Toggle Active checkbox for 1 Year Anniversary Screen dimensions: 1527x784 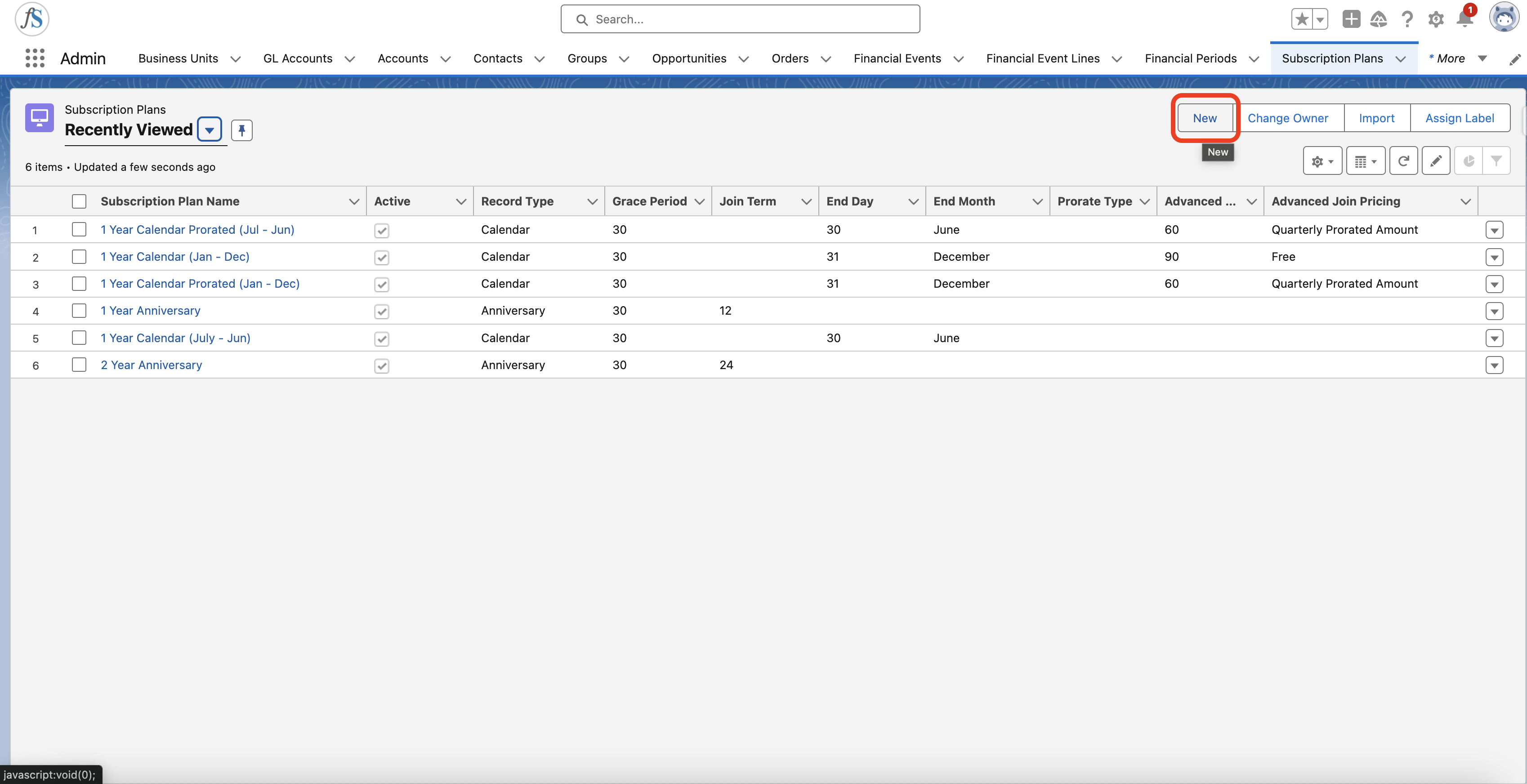pyautogui.click(x=382, y=312)
